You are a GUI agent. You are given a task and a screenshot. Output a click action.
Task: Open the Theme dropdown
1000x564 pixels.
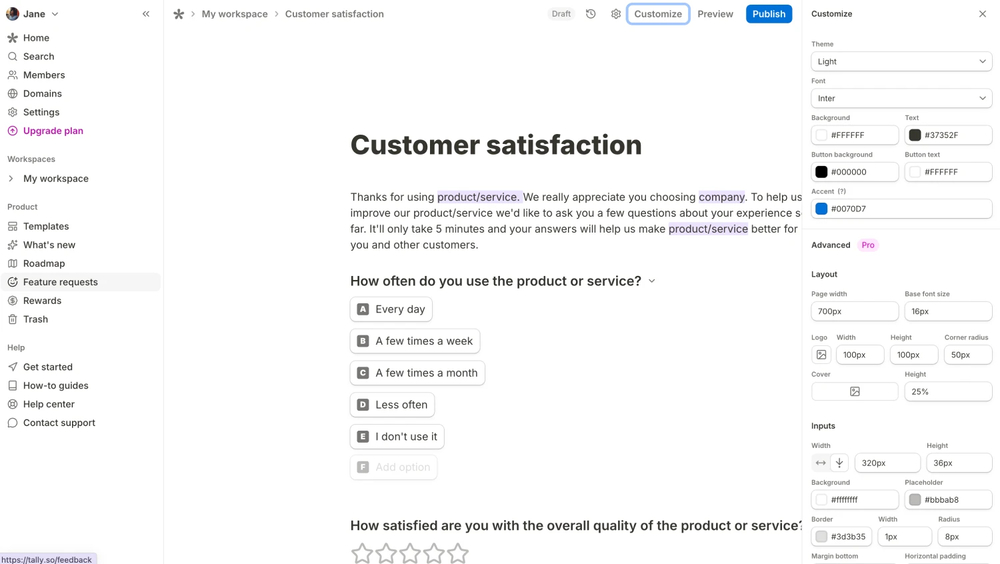click(901, 62)
